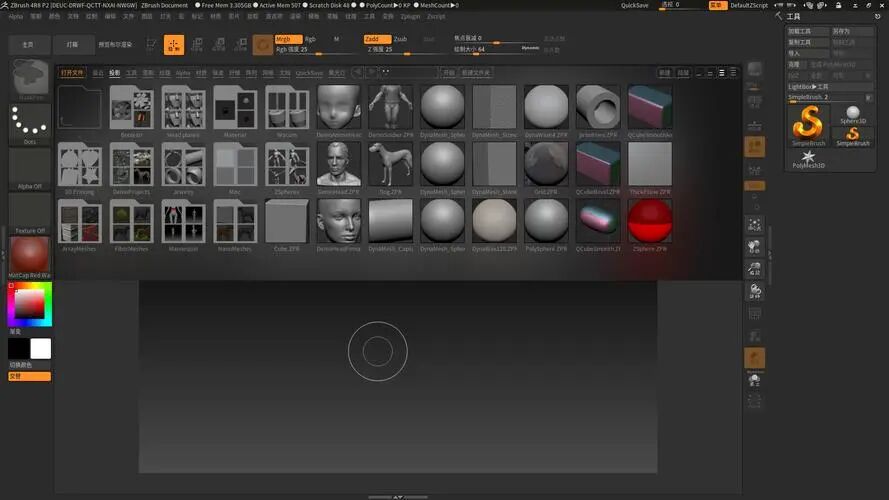The image size is (889, 500).
Task: Open the Texture Off slot
Action: pos(29,213)
